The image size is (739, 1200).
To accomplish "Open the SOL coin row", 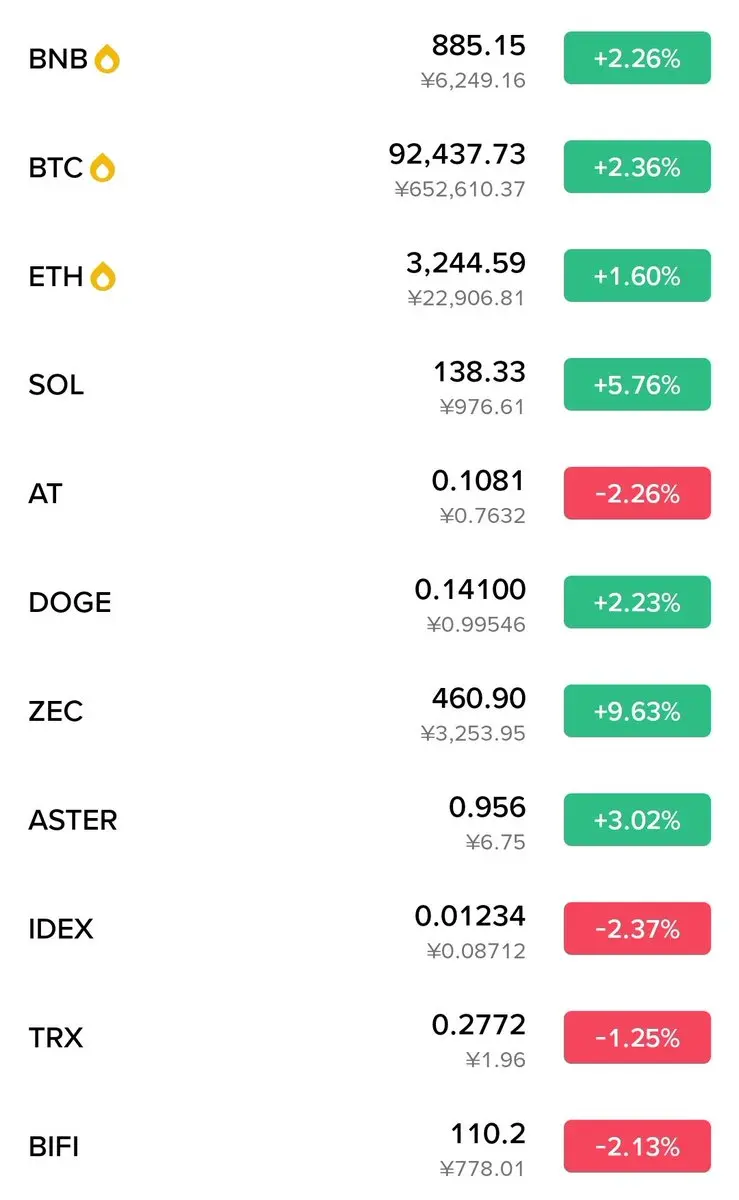I will click(x=56, y=385).
